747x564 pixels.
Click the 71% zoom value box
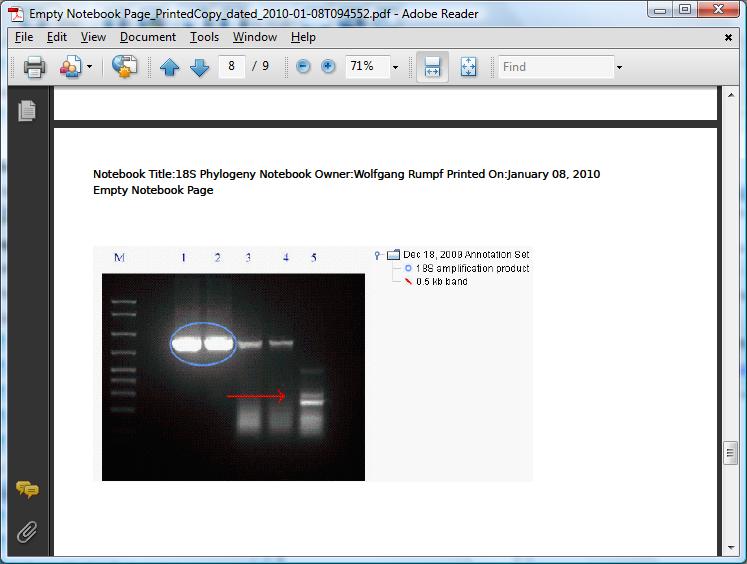pyautogui.click(x=368, y=66)
